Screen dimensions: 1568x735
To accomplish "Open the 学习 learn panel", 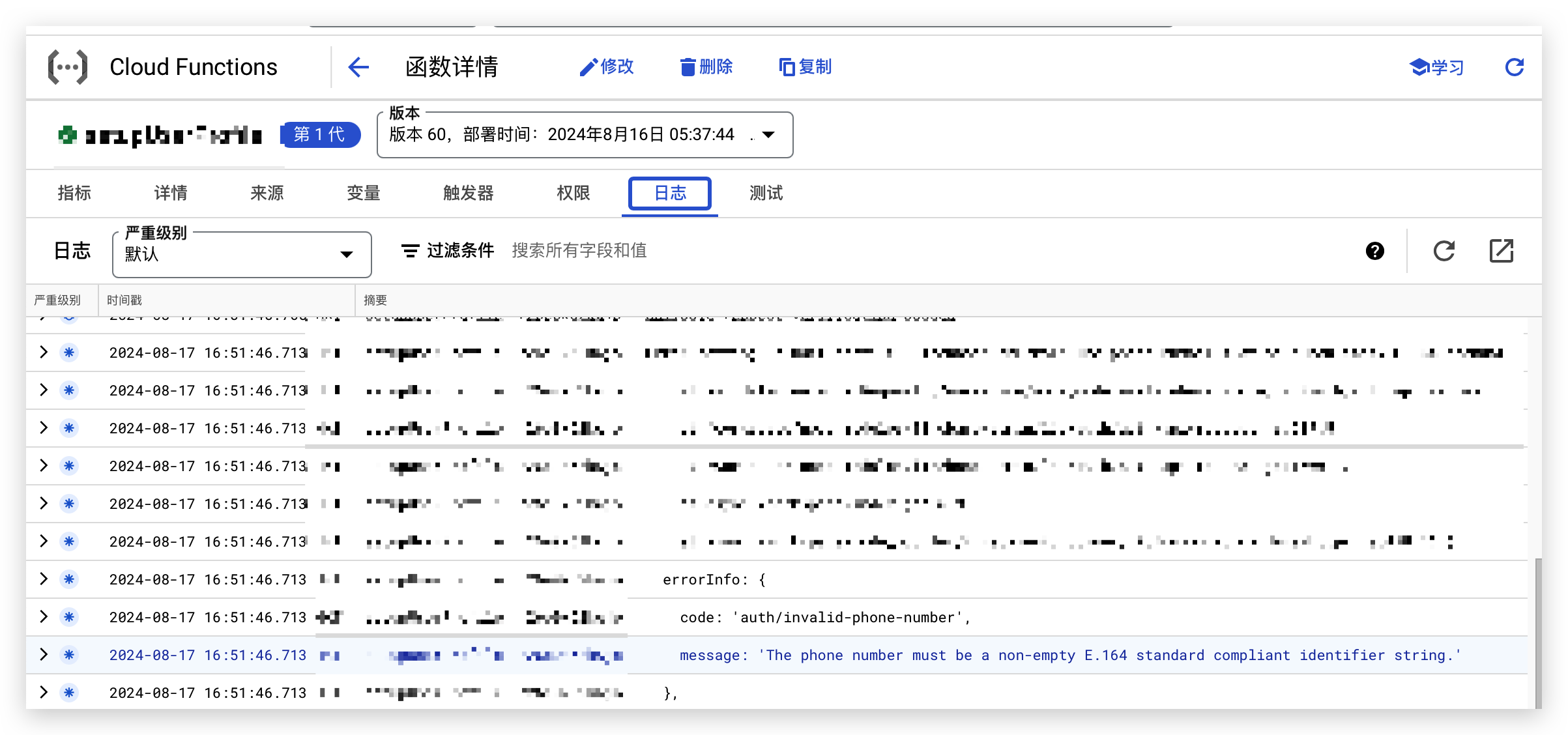I will [1436, 67].
